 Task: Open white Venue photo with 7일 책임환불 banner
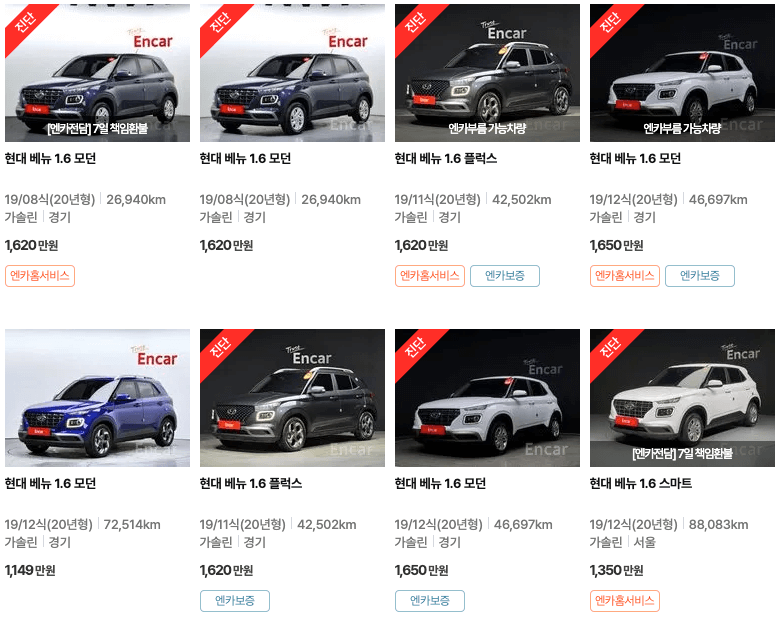682,398
